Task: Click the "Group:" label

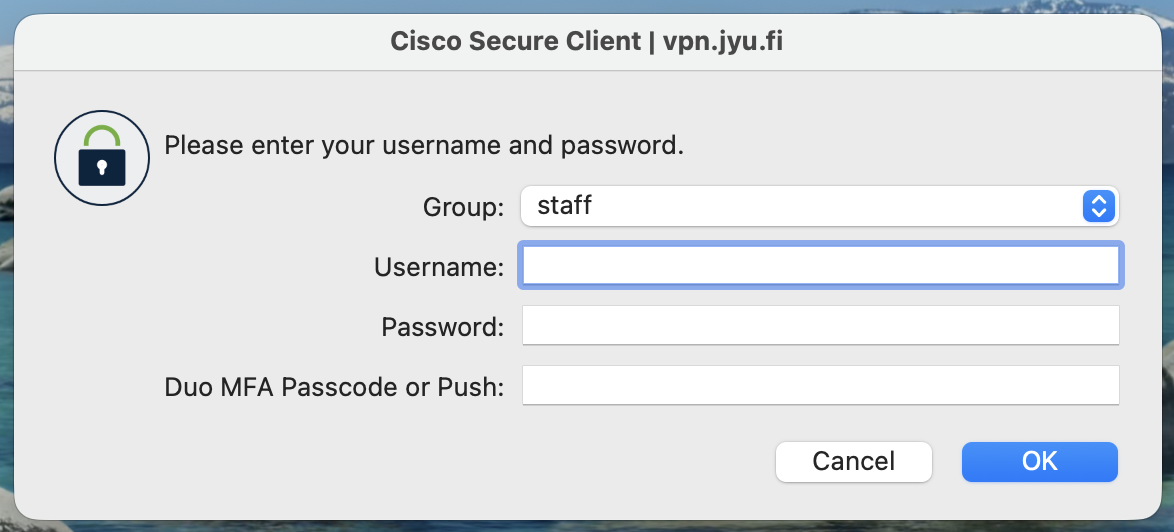Action: click(x=463, y=208)
